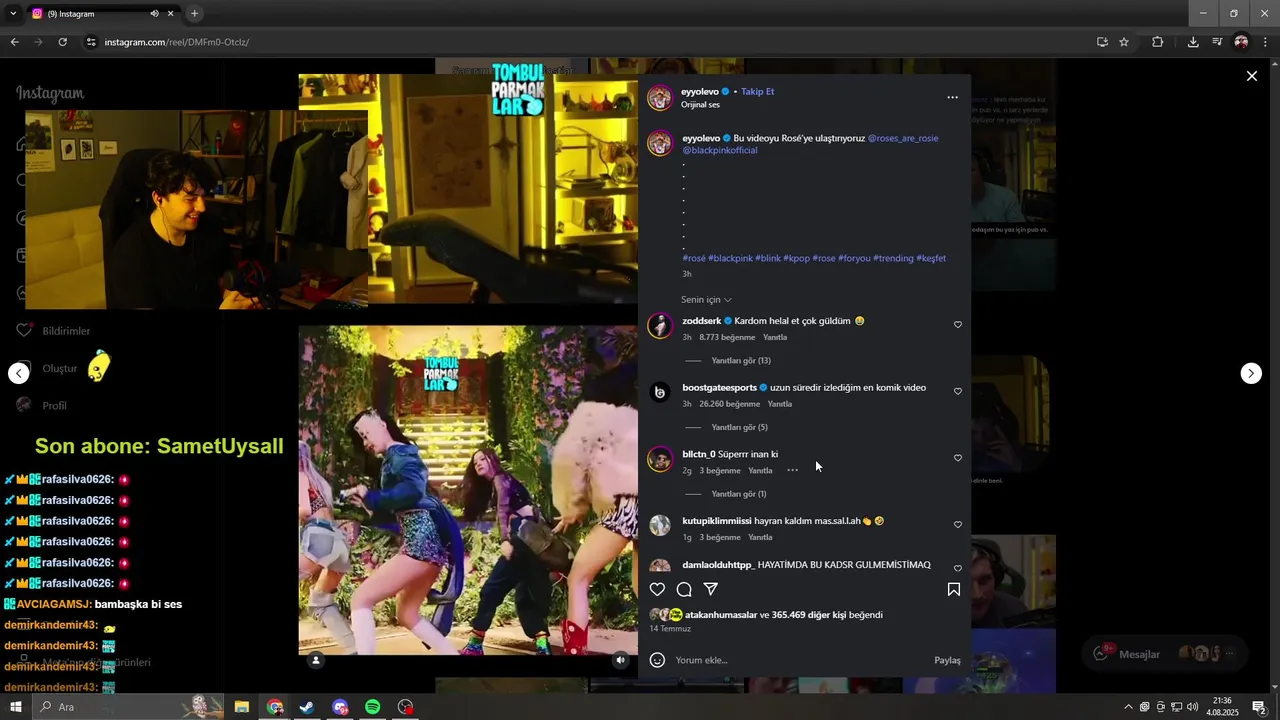
Task: Open Steam from the taskbar
Action: click(x=307, y=707)
